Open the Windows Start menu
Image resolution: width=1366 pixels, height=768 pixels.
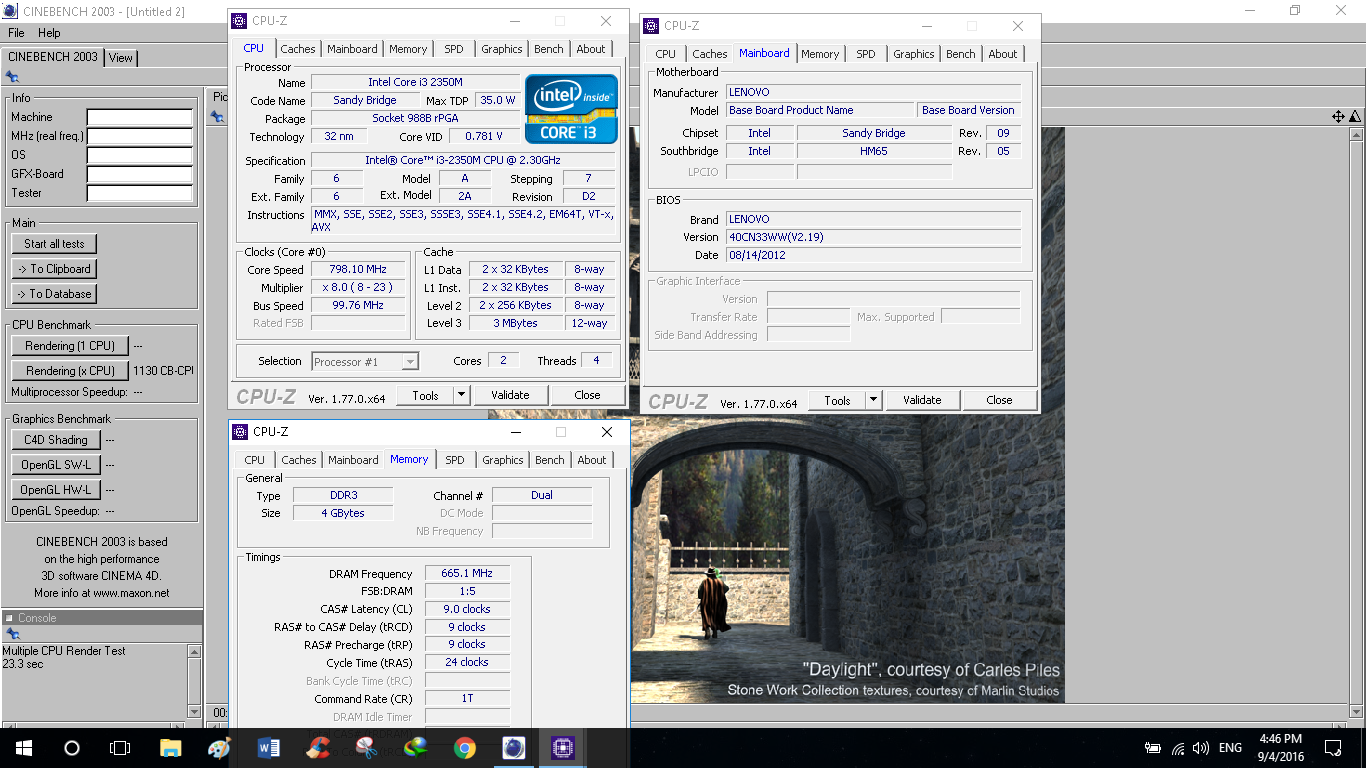point(23,748)
